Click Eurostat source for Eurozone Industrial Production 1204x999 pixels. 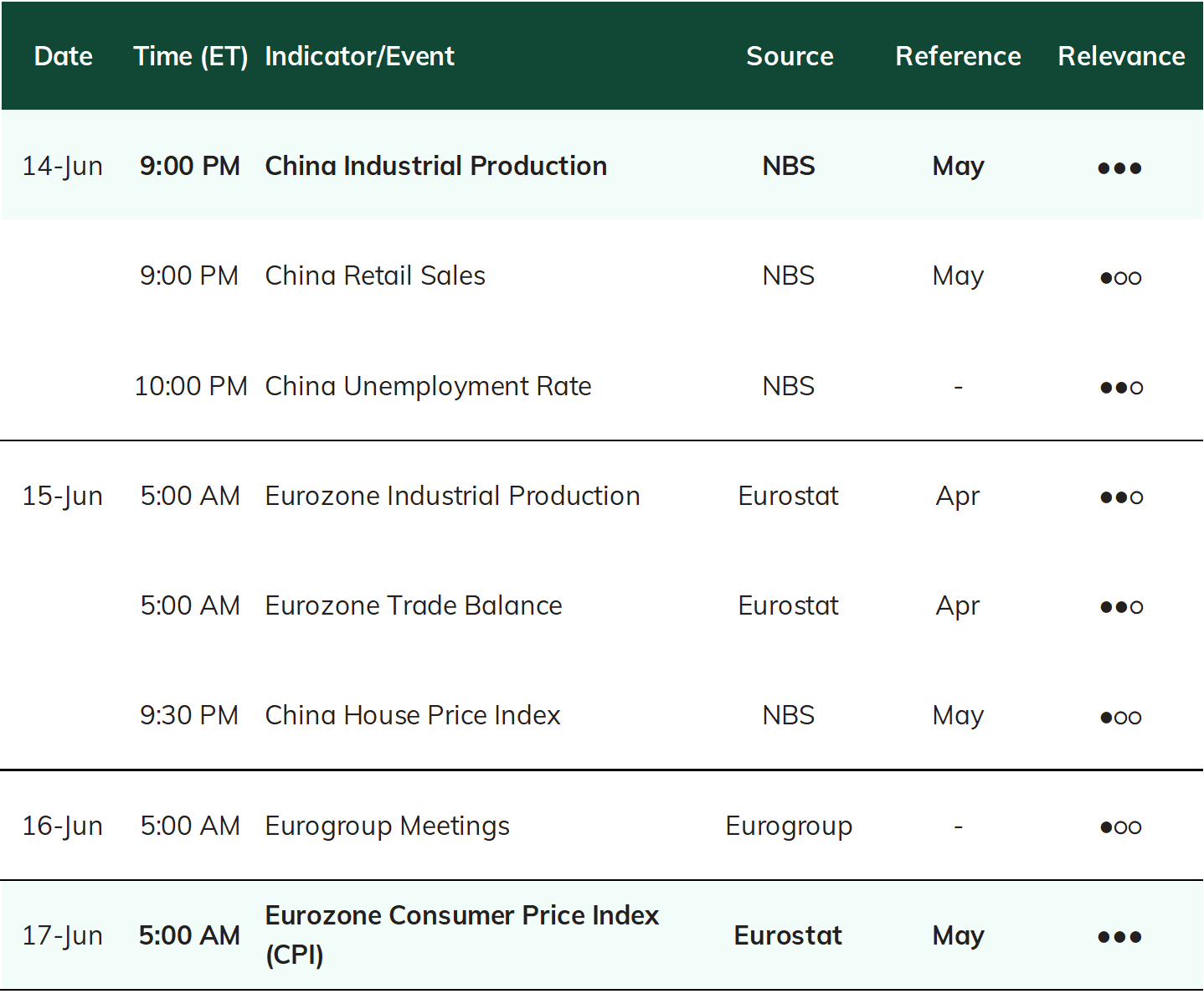click(x=789, y=496)
